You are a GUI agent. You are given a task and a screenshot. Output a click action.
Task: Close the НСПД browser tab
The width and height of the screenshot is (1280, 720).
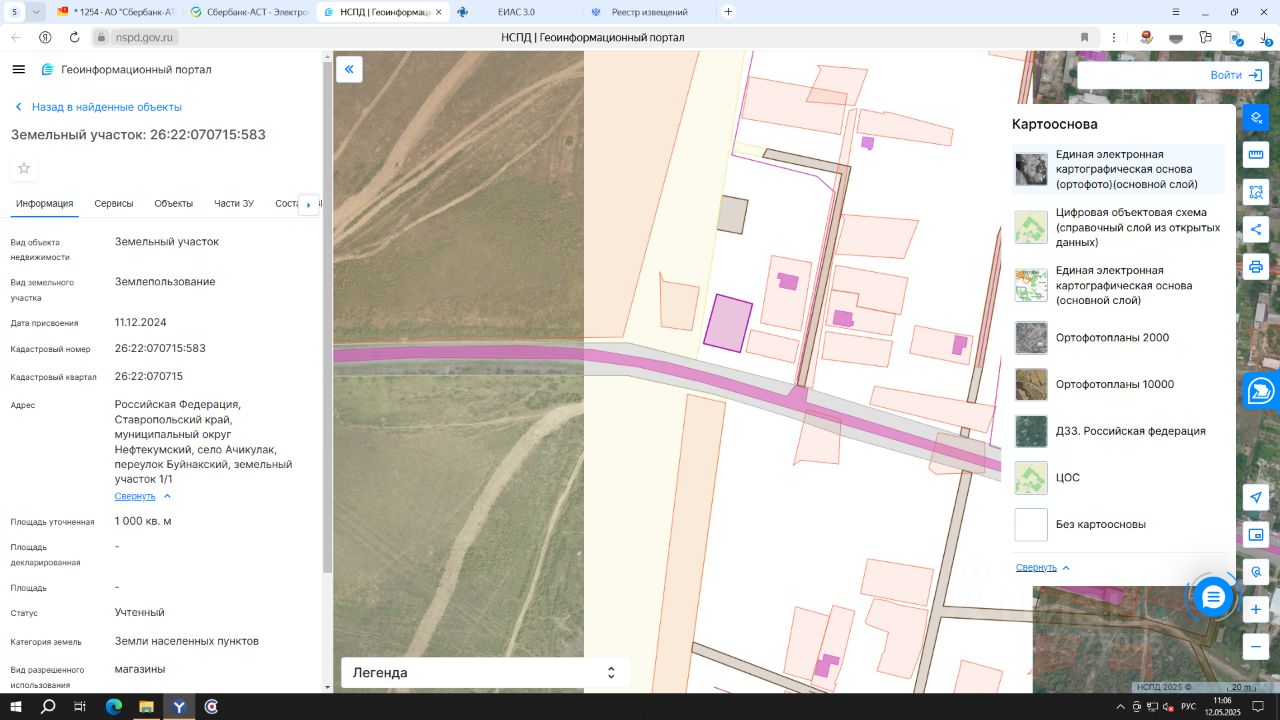438,12
